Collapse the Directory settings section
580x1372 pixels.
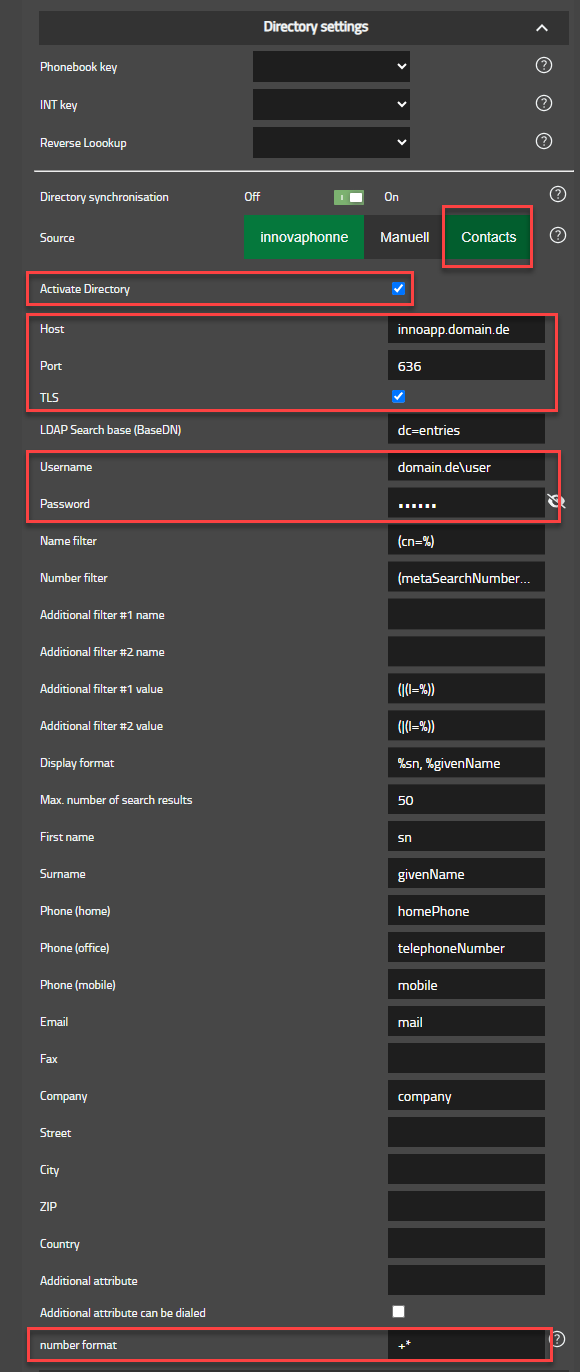[542, 28]
